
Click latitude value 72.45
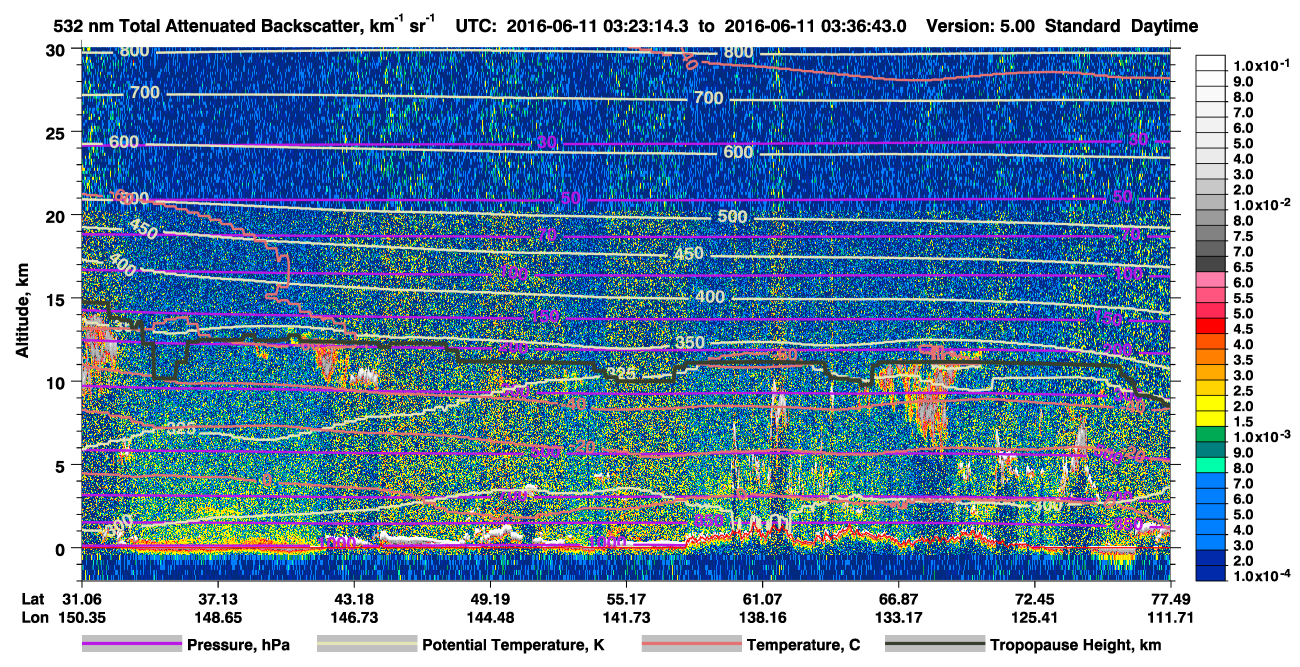coord(1035,598)
